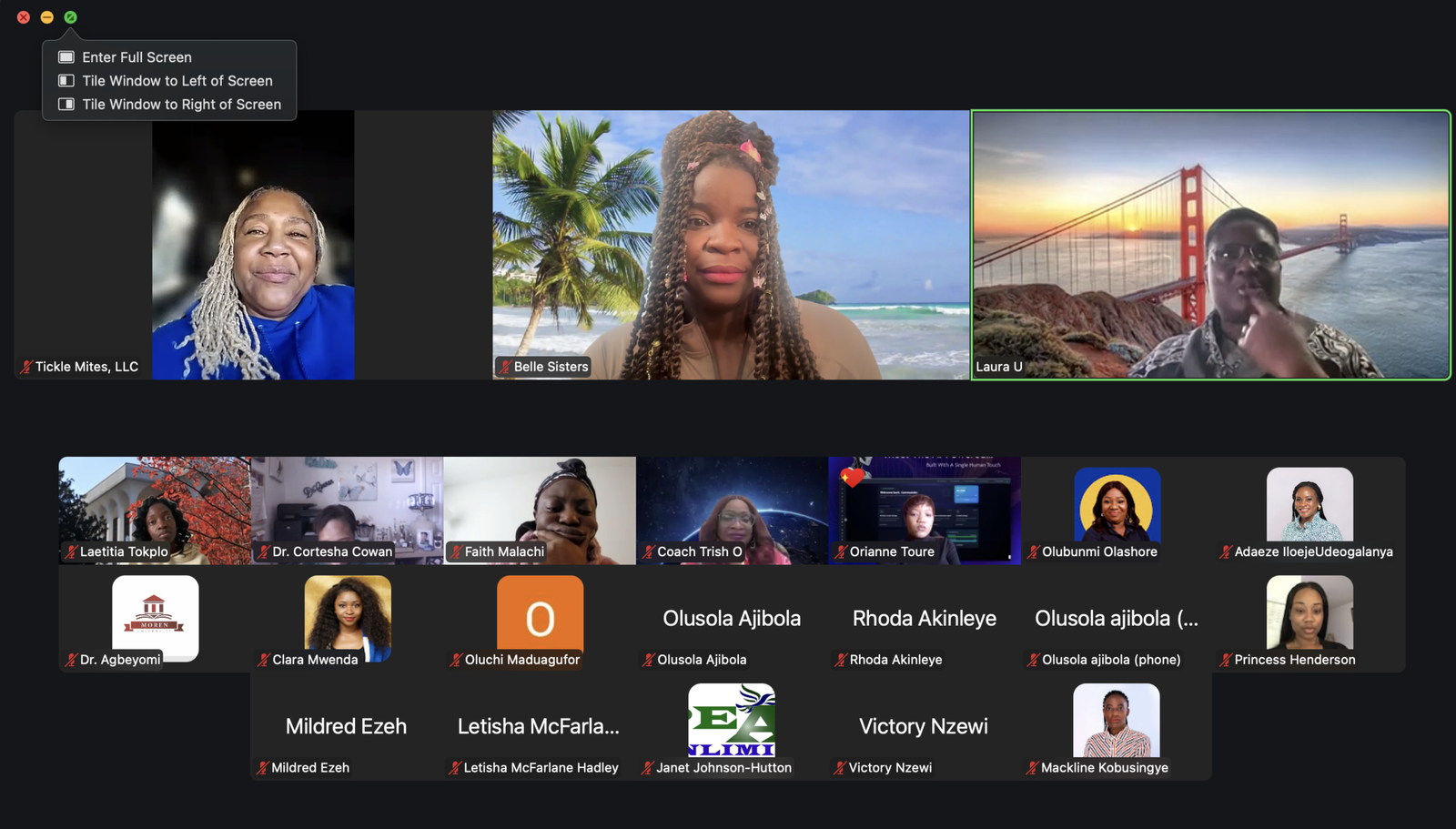Click Olubunmi Olashore's yellow circle profile photo

(1117, 505)
